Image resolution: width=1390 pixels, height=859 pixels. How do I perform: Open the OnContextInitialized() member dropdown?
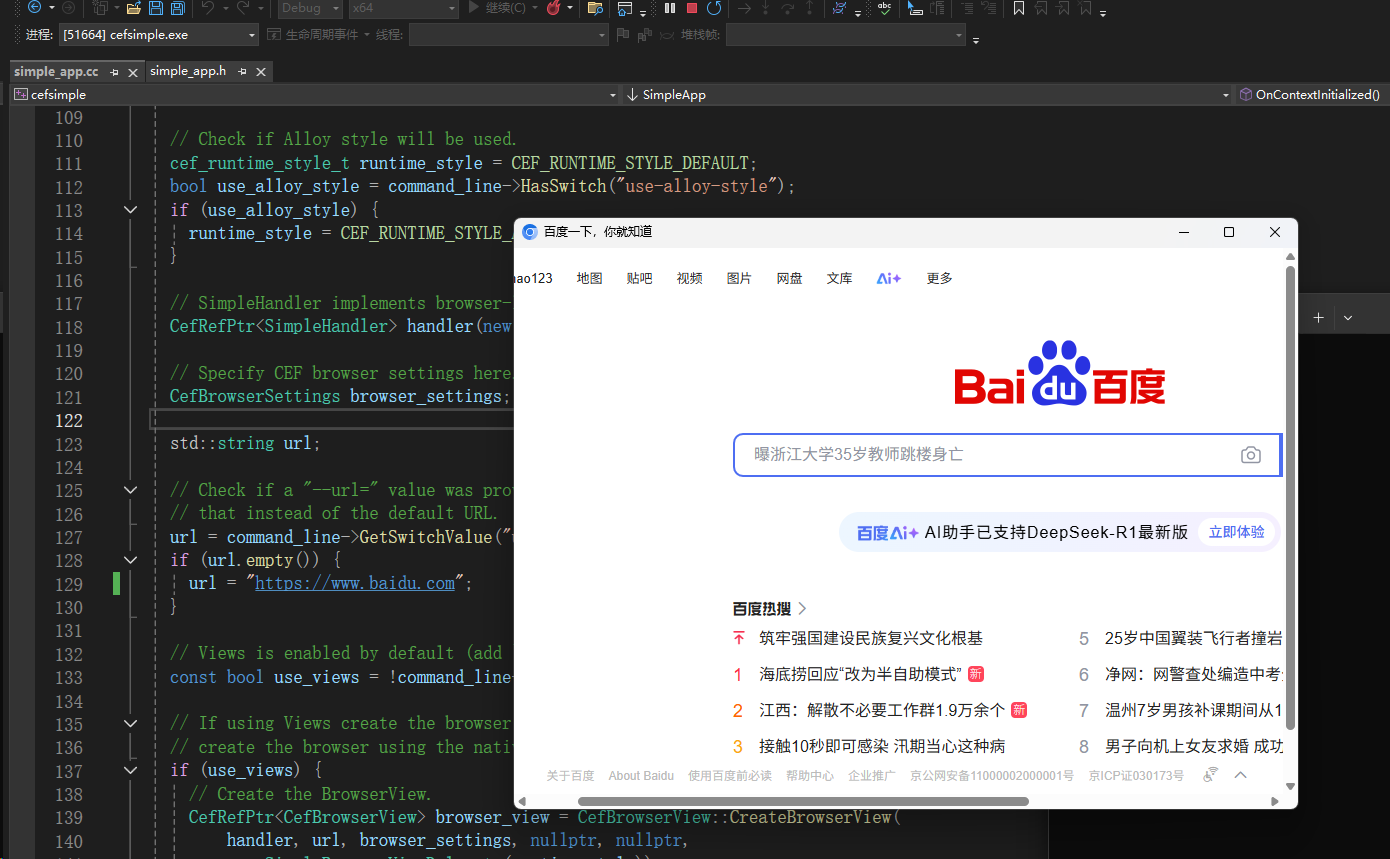[x=1312, y=95]
